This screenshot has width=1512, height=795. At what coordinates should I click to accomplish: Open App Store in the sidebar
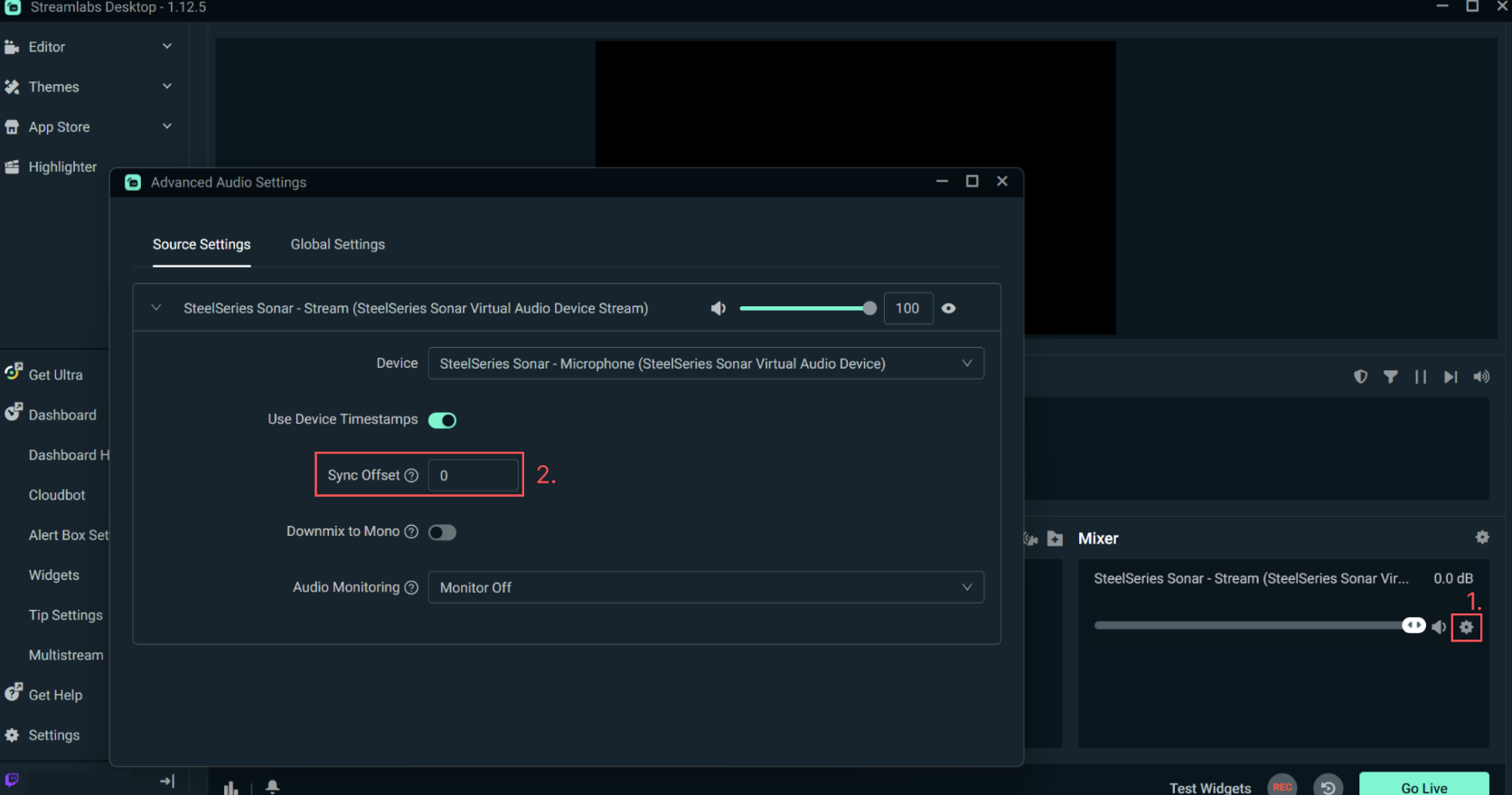59,127
